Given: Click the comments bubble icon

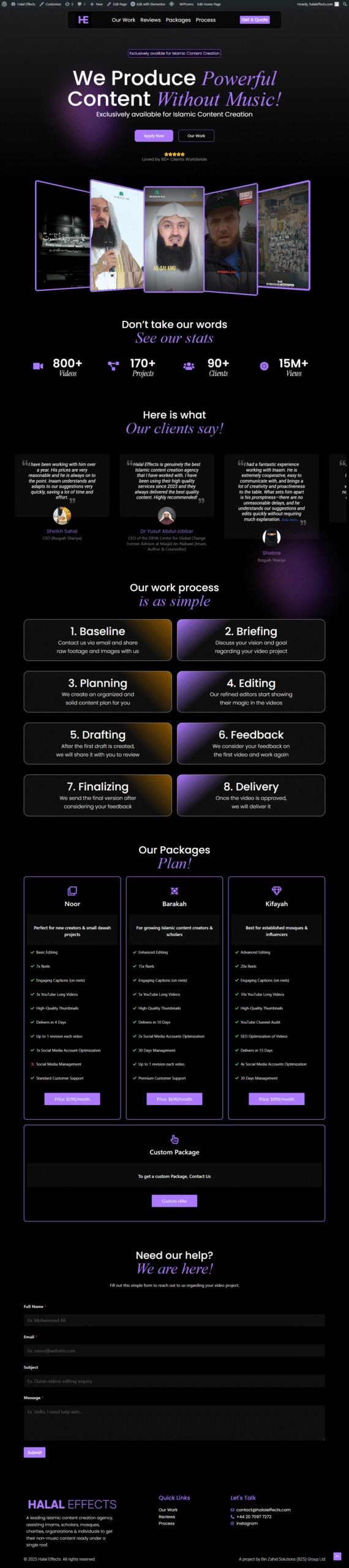Looking at the screenshot, I should 81,4.
